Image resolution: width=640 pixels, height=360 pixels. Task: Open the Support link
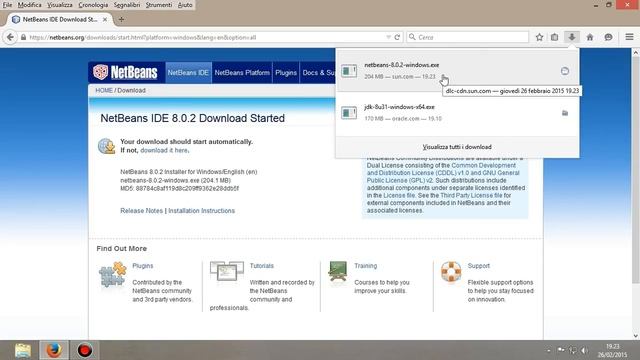pyautogui.click(x=478, y=266)
